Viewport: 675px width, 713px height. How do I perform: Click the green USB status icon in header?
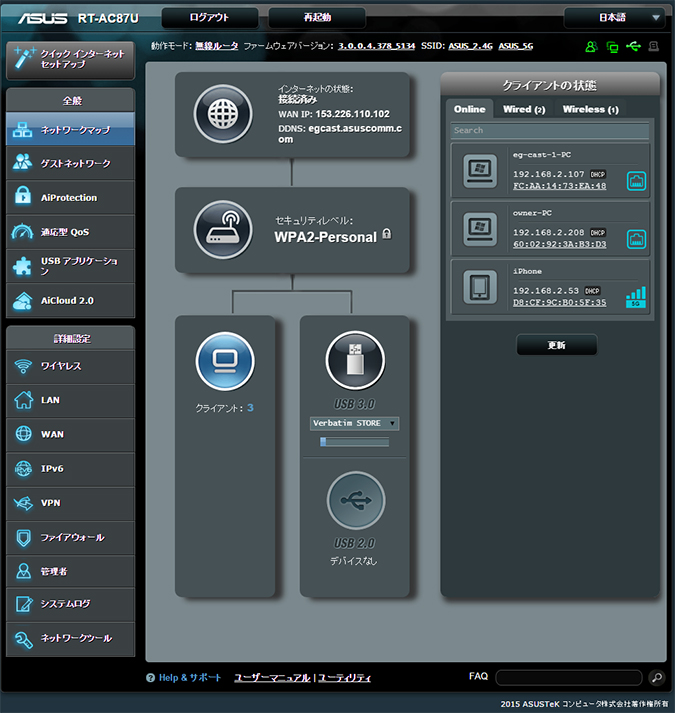633,46
